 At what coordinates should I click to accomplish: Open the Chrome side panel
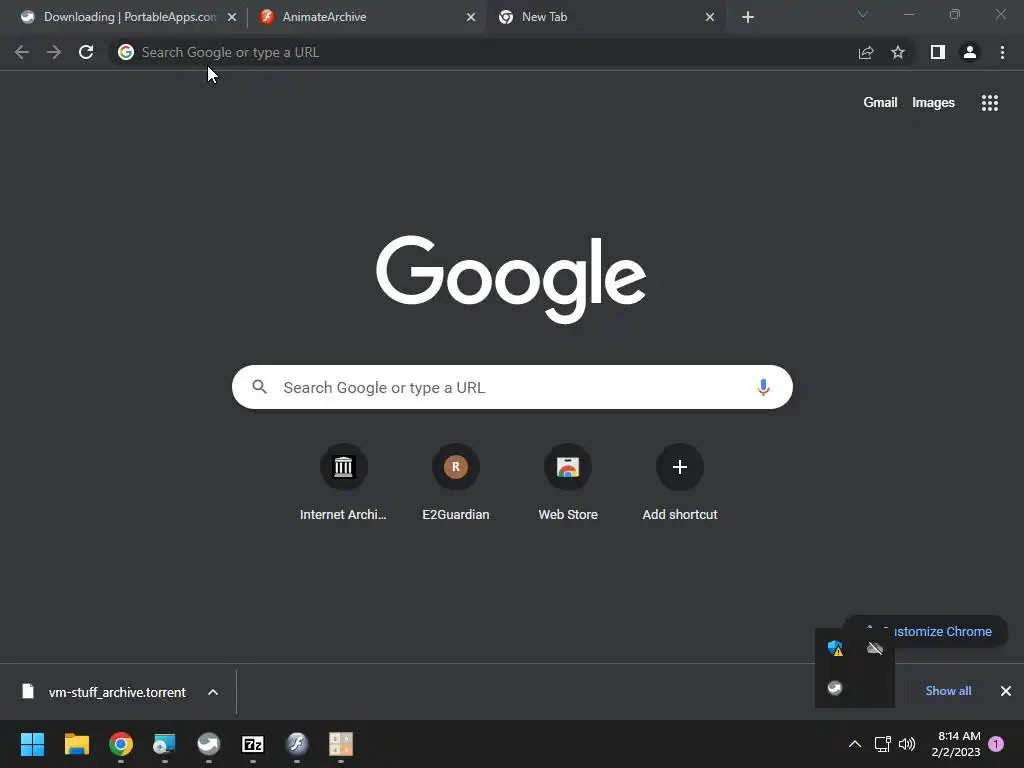[938, 52]
